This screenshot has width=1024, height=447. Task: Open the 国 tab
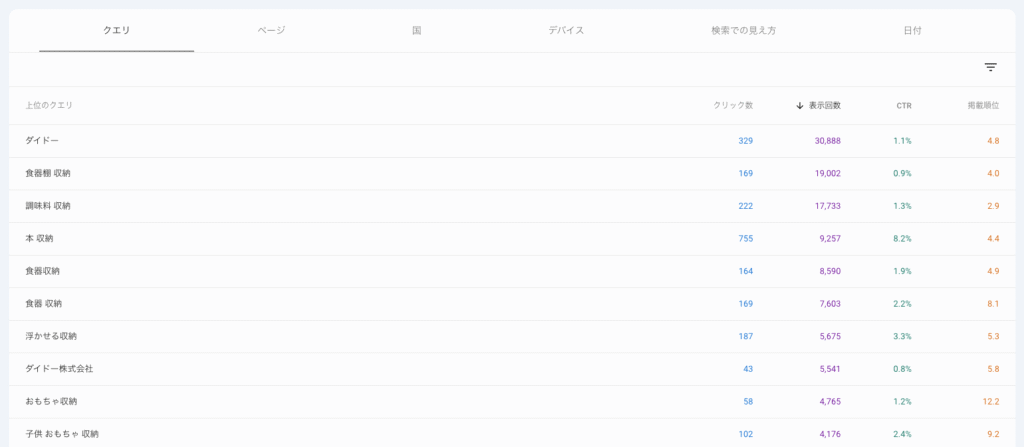416,31
